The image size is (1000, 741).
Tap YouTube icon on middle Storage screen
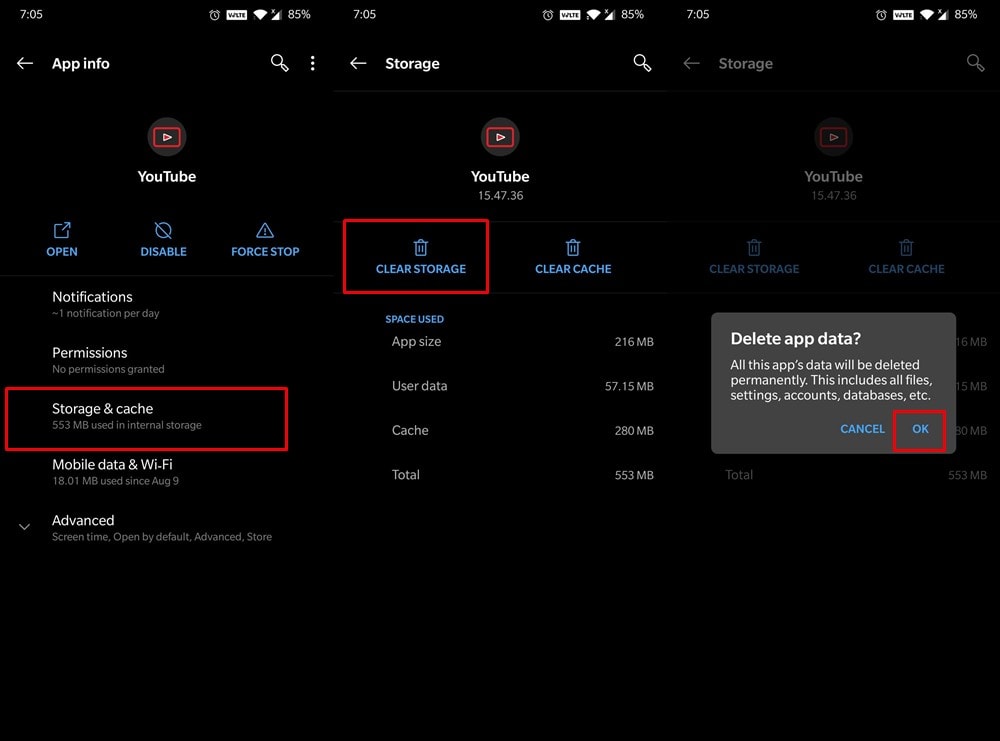tap(500, 136)
